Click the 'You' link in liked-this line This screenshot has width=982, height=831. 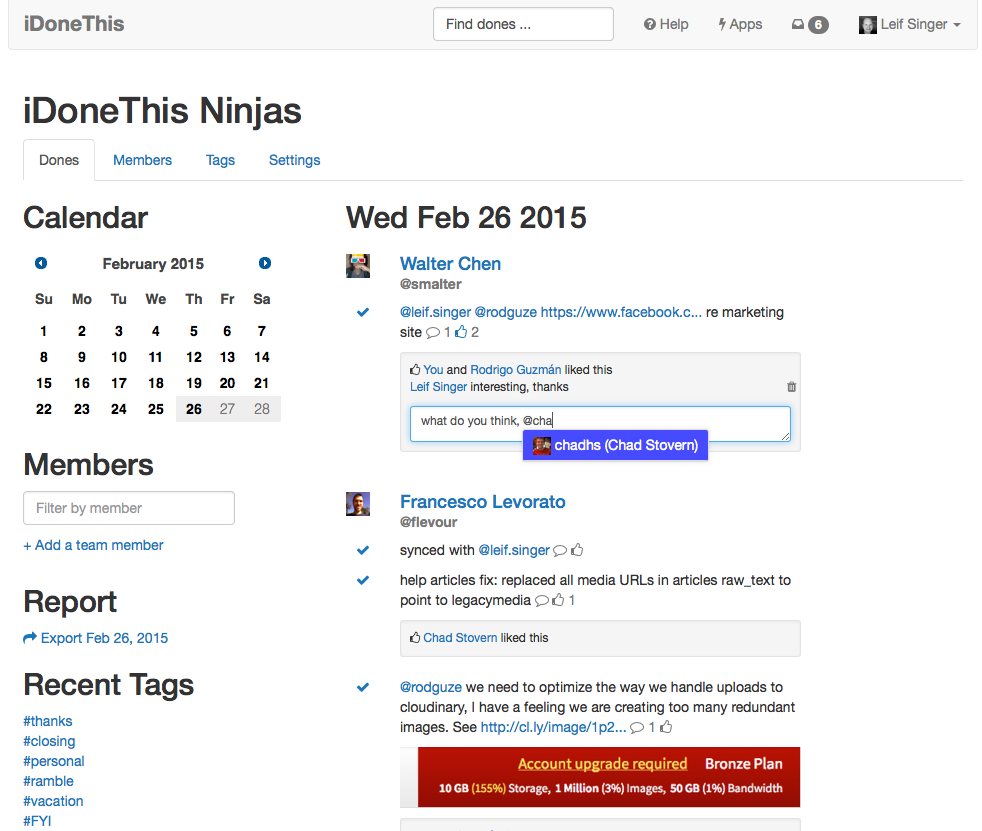433,369
